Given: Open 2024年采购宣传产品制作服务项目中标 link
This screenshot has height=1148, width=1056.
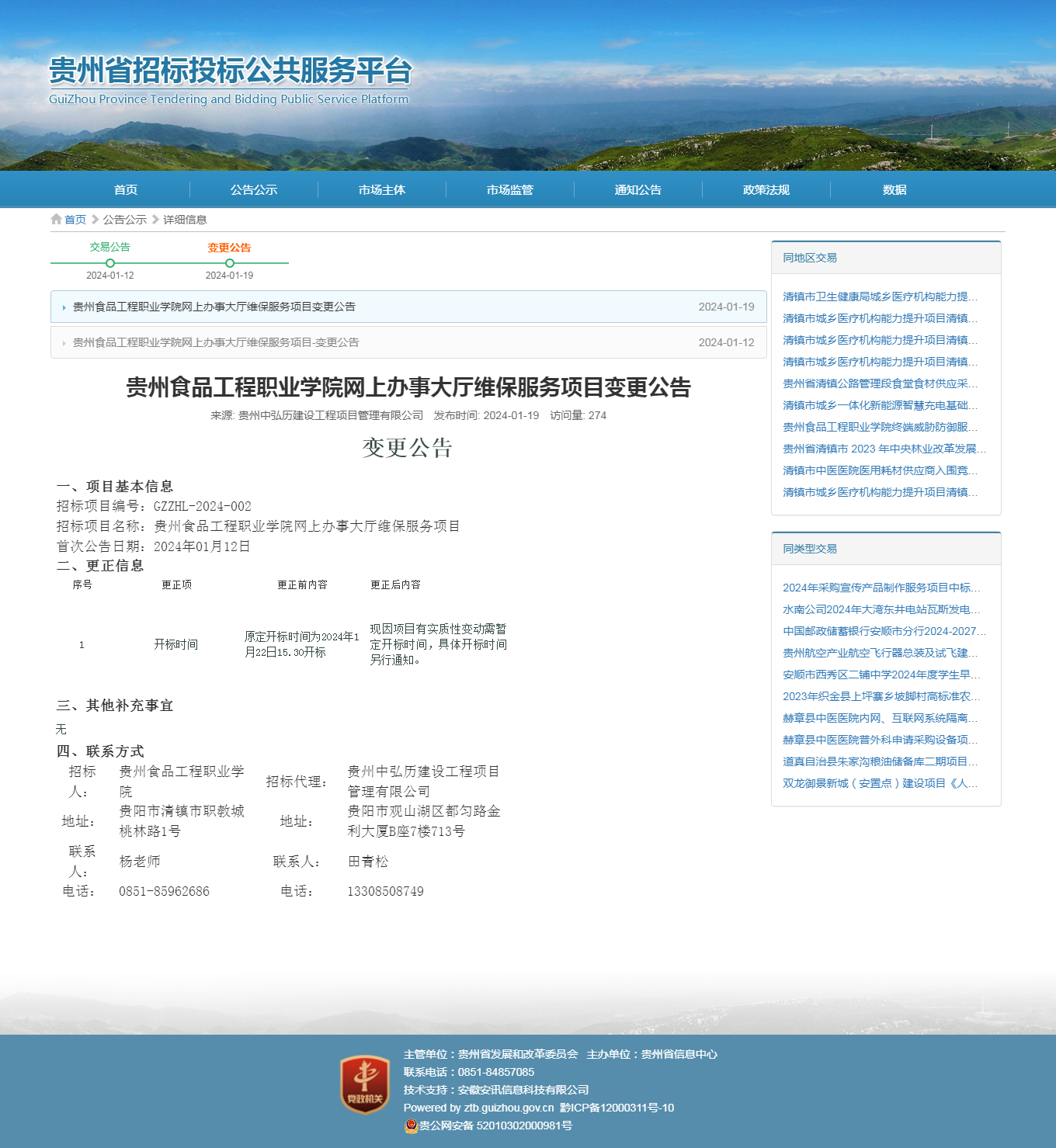Looking at the screenshot, I should point(881,588).
